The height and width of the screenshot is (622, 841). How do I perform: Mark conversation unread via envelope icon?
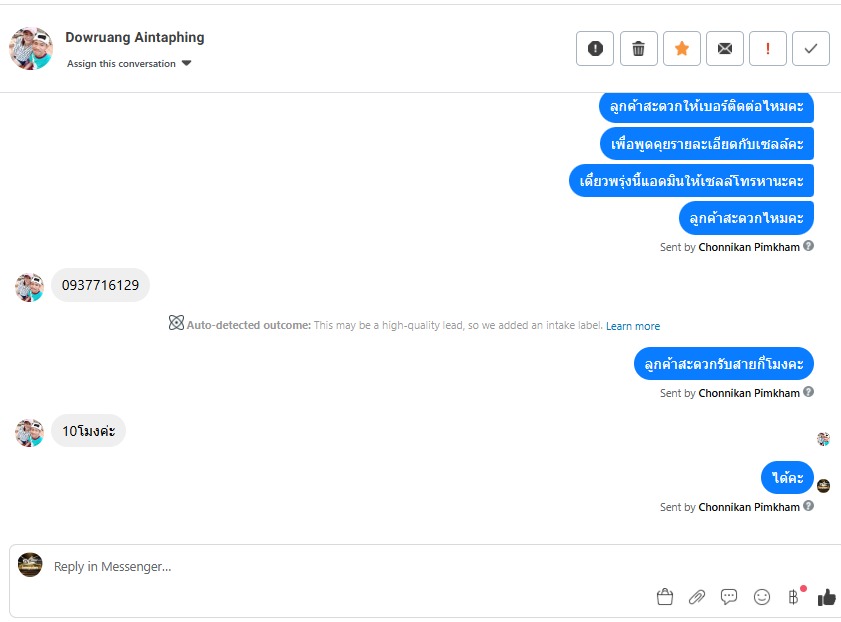point(725,48)
